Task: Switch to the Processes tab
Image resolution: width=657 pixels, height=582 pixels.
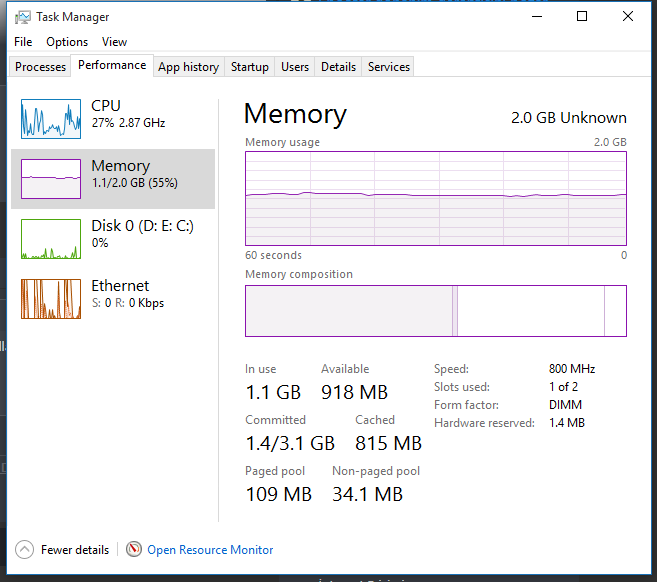Action: pos(41,67)
